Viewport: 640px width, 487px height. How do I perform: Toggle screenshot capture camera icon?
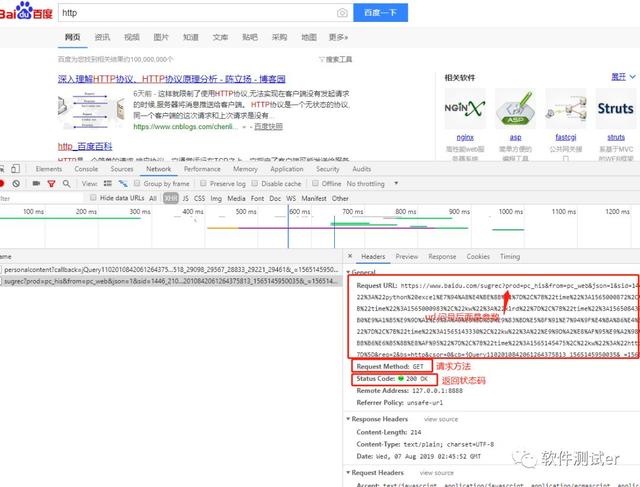(x=36, y=184)
